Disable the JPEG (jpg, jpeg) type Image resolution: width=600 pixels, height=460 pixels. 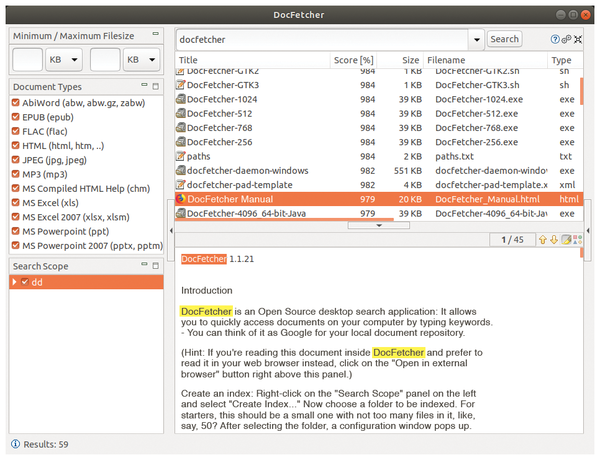click(15, 160)
